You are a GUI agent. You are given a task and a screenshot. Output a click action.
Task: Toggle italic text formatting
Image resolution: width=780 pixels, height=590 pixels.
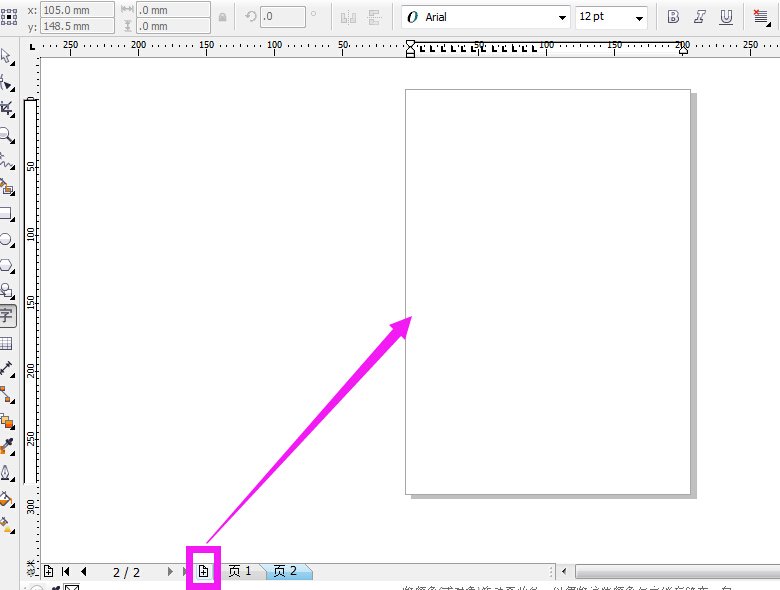(x=699, y=17)
